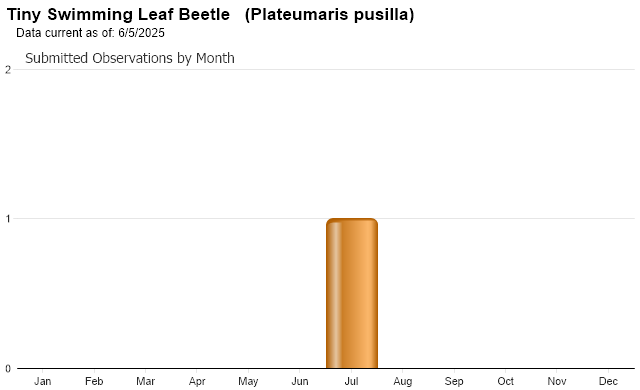
Task: Click the Mar month label
Action: click(x=145, y=381)
